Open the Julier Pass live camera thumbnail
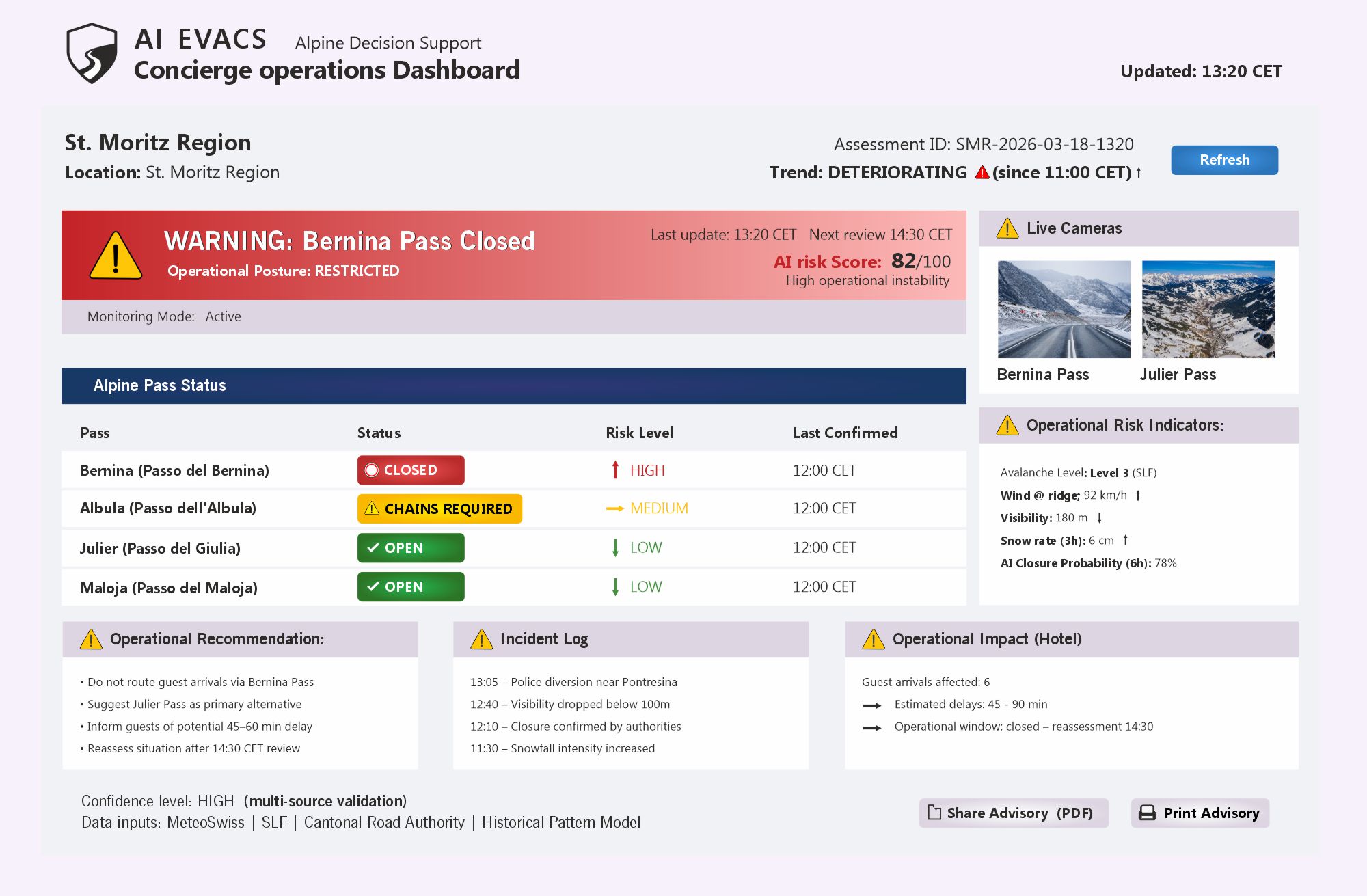1367x896 pixels. click(1208, 309)
